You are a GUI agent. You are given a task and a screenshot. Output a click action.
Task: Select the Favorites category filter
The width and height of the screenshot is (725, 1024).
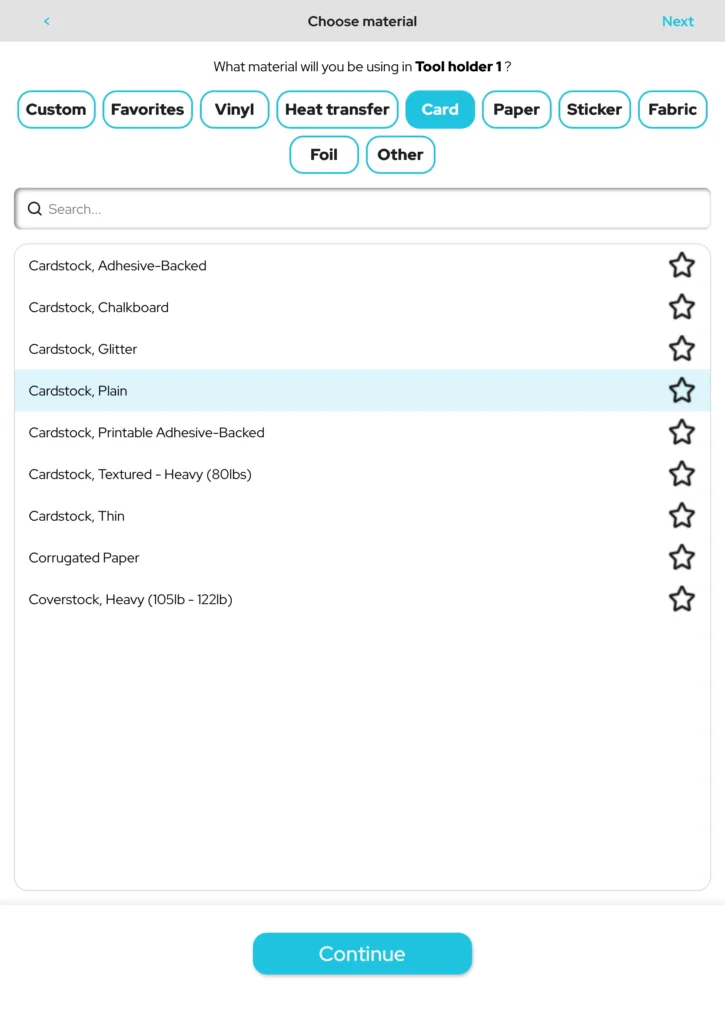147,110
